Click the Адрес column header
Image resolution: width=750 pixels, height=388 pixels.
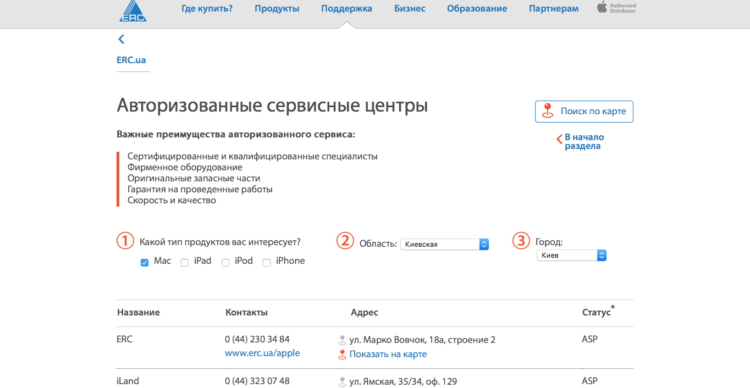364,313
